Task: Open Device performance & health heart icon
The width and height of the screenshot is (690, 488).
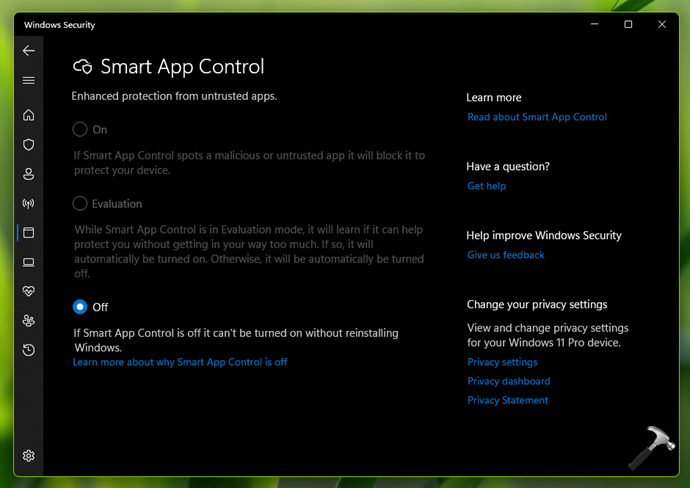Action: click(29, 291)
